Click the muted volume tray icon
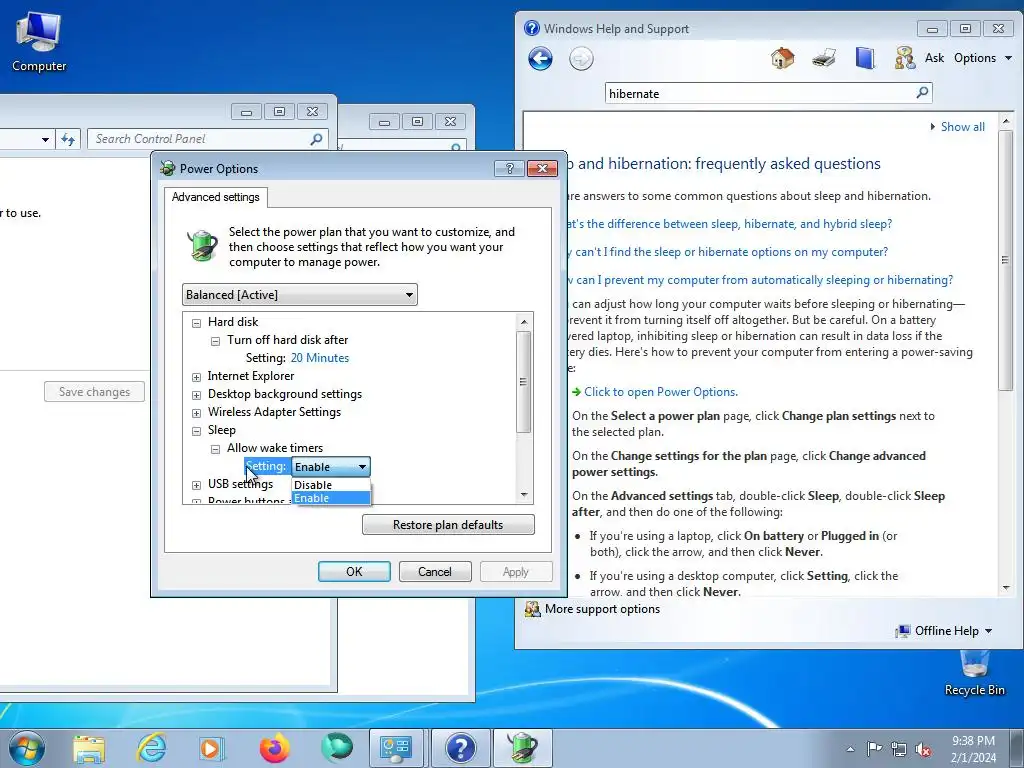The height and width of the screenshot is (768, 1024). click(923, 749)
